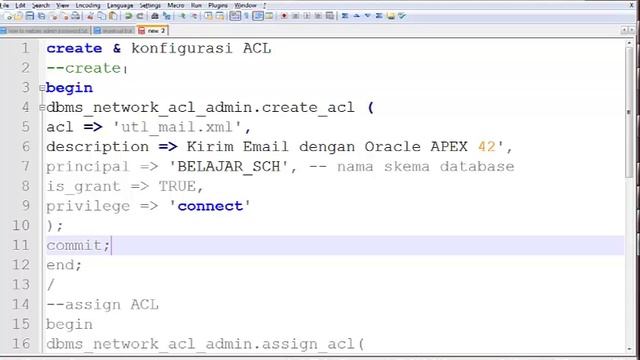Click the Redo arrow icon
This screenshot has width=640, height=360.
click(140, 16)
